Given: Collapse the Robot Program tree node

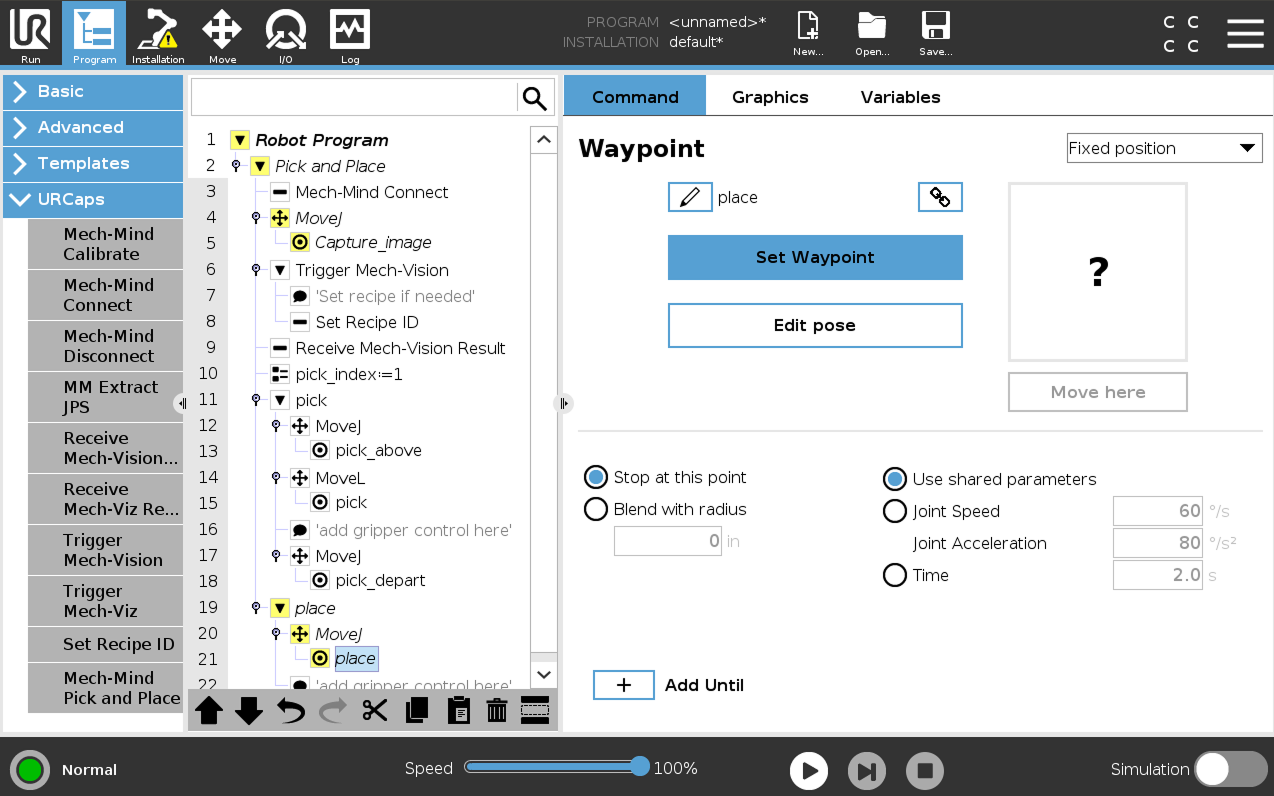Looking at the screenshot, I should tap(240, 140).
